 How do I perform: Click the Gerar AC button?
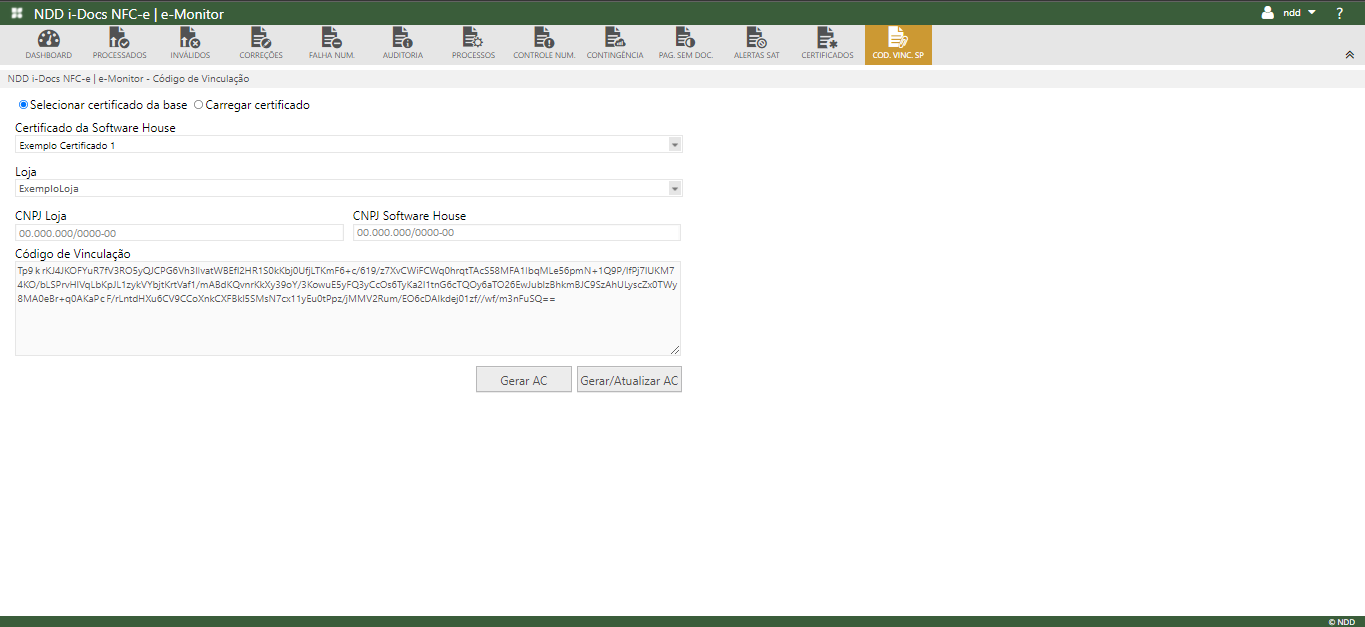pos(524,380)
